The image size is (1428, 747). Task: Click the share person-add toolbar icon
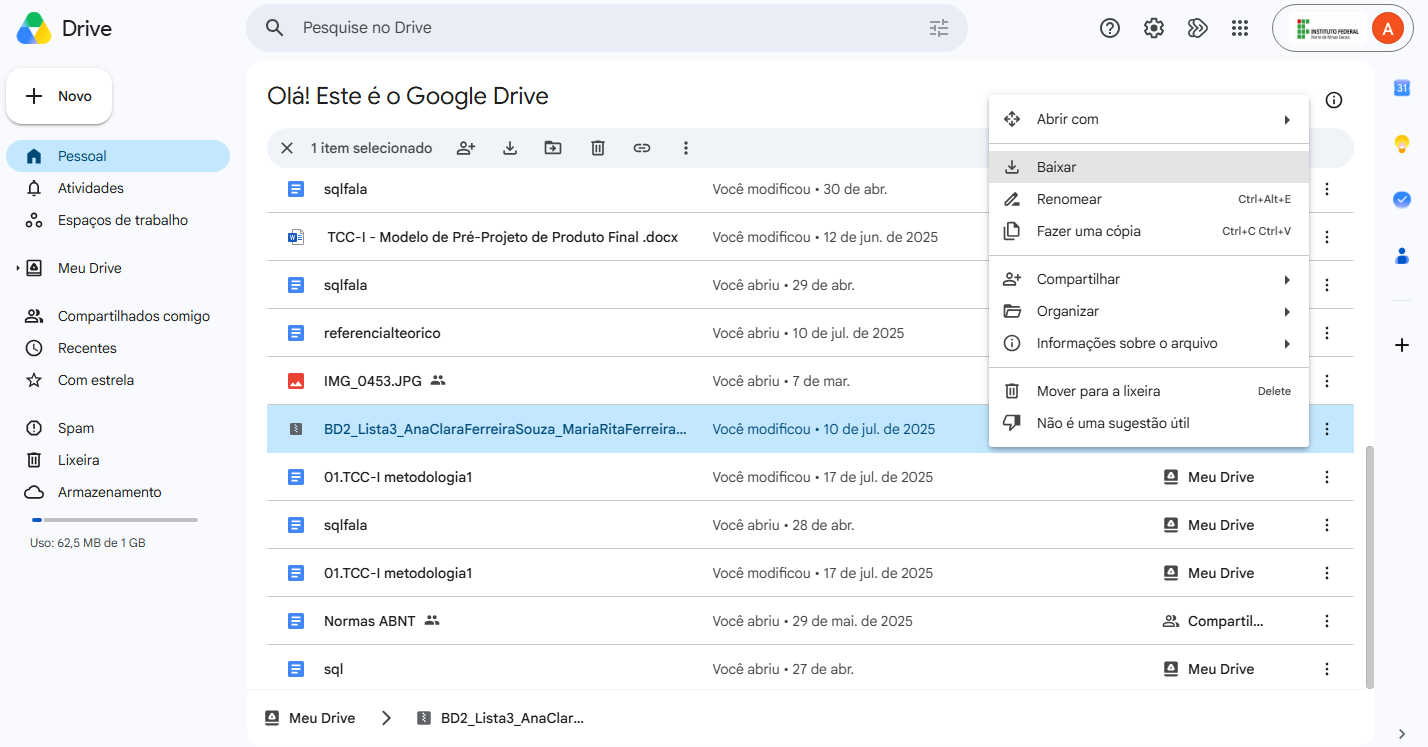point(466,148)
